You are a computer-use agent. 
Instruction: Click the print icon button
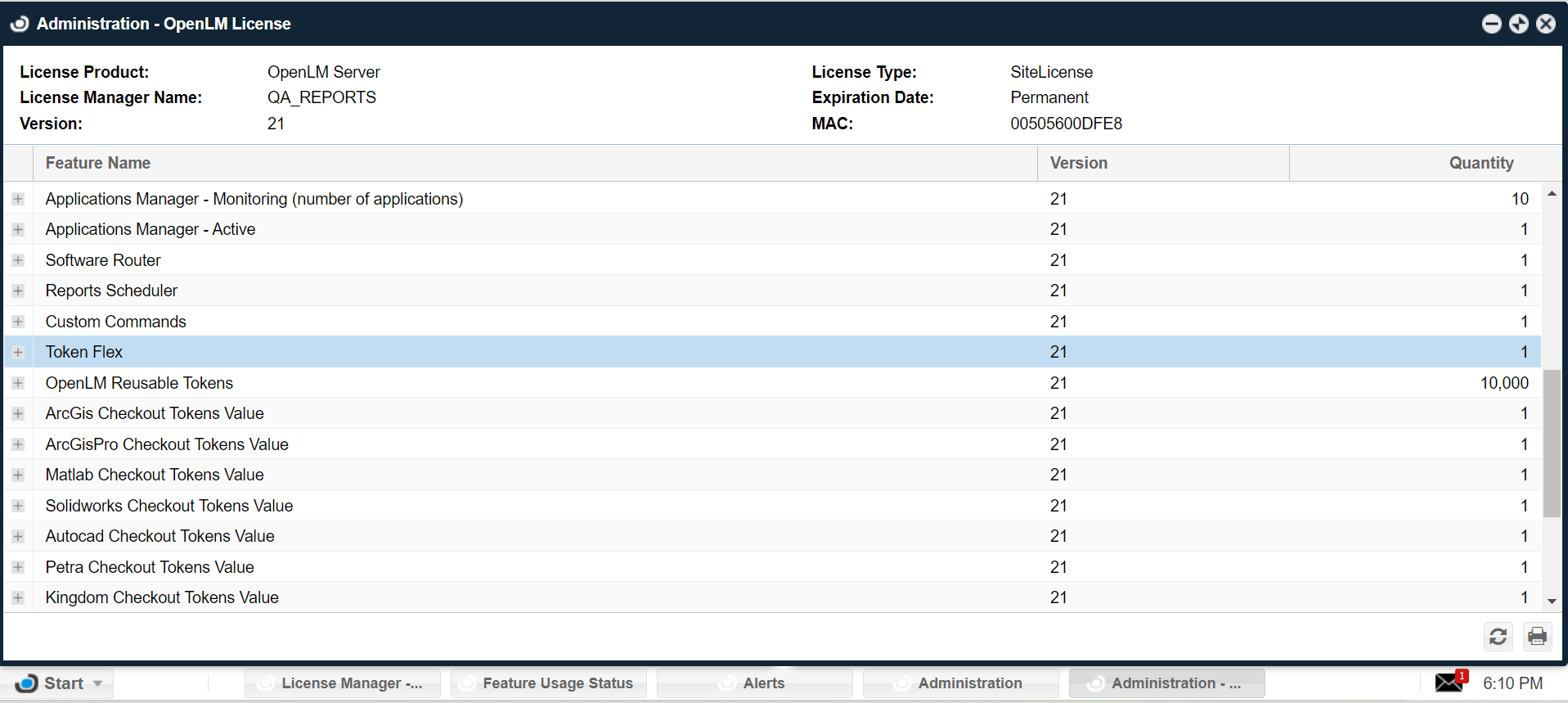pyautogui.click(x=1537, y=637)
